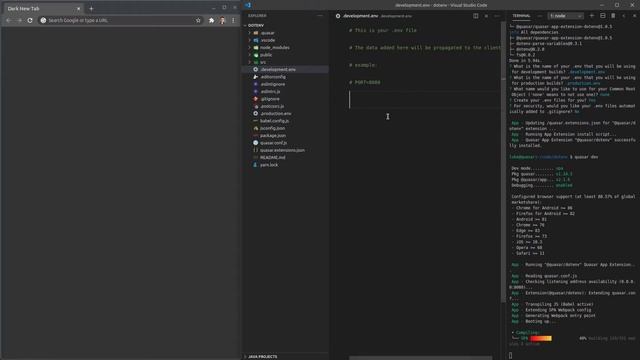Click the '# This is your .env file' line
The width and height of the screenshot is (640, 360).
[x=382, y=31]
